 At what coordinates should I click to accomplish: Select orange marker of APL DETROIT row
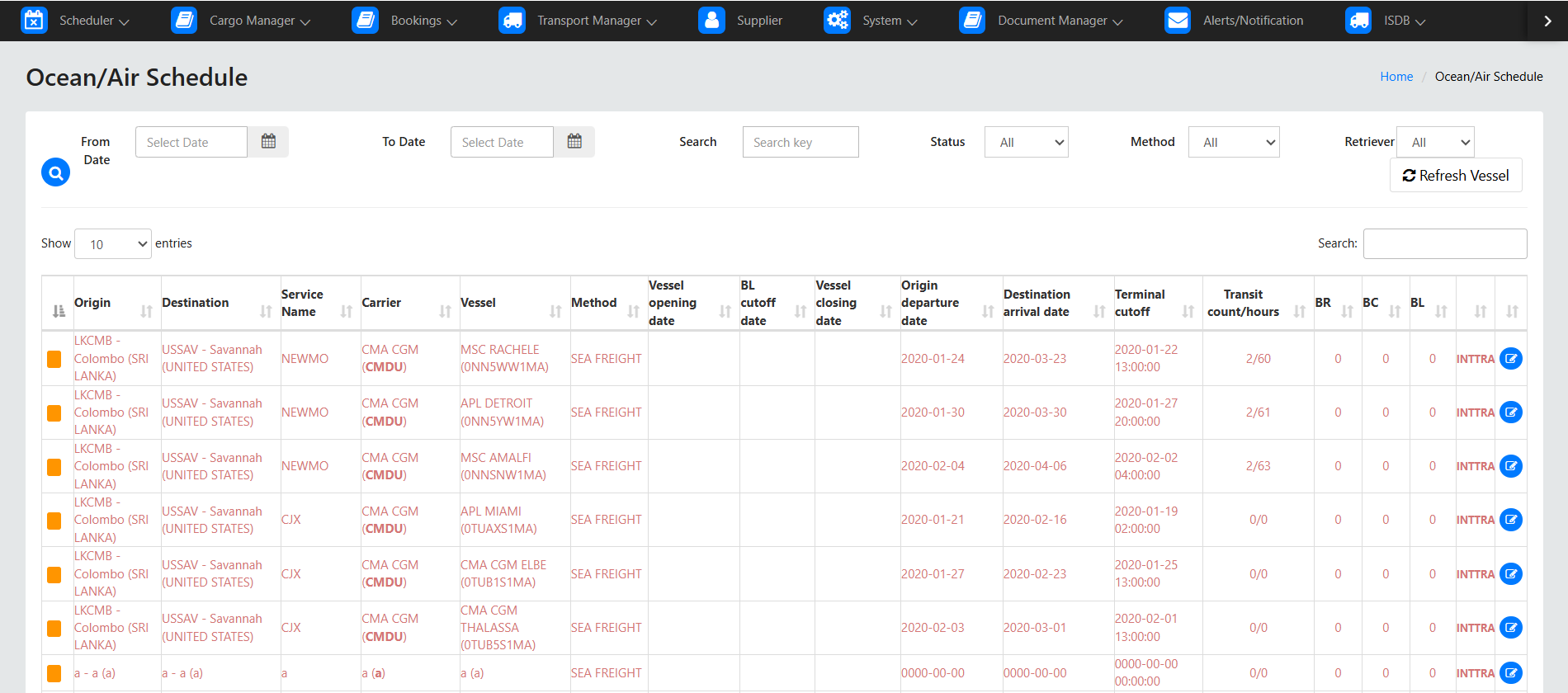[x=54, y=412]
